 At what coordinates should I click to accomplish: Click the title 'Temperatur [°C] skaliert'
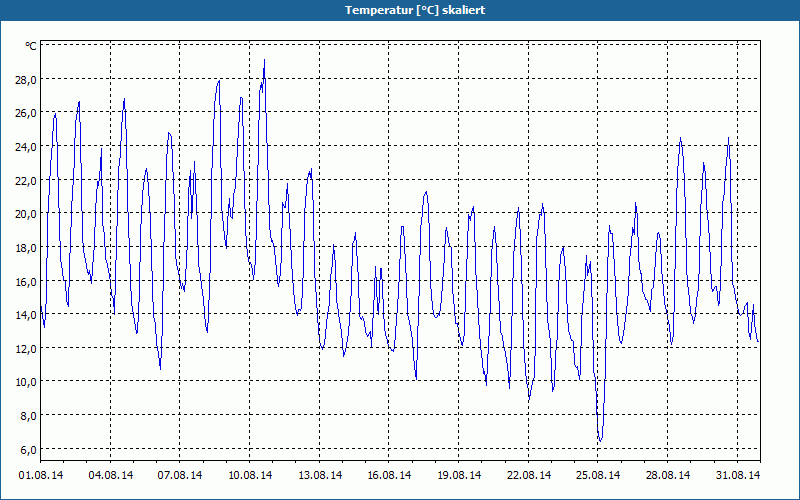pos(415,10)
